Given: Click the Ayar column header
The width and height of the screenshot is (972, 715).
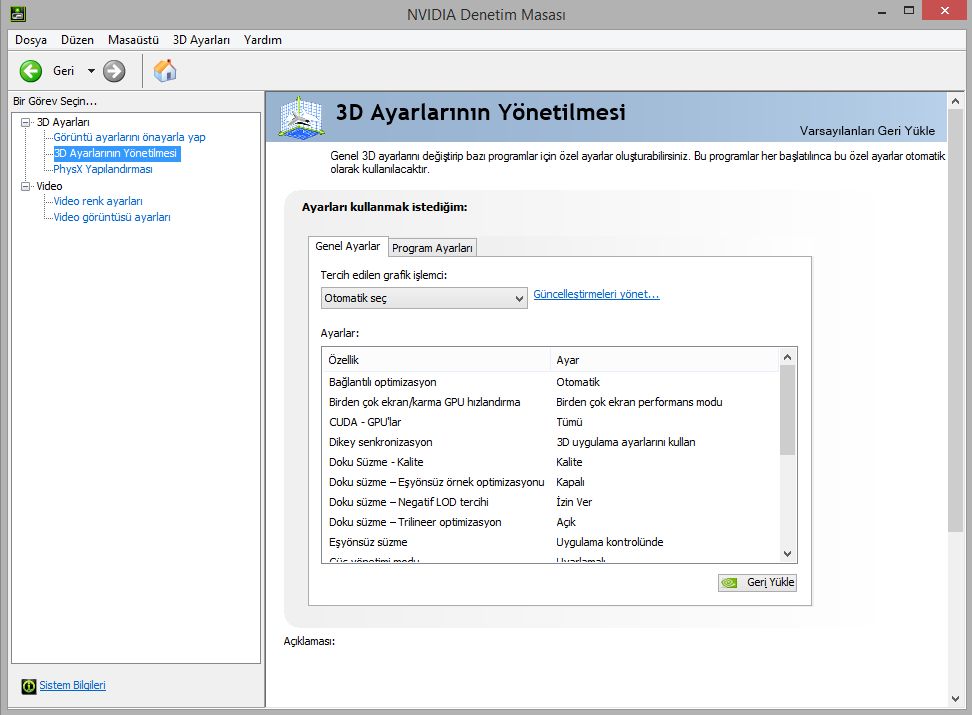Looking at the screenshot, I should [665, 360].
